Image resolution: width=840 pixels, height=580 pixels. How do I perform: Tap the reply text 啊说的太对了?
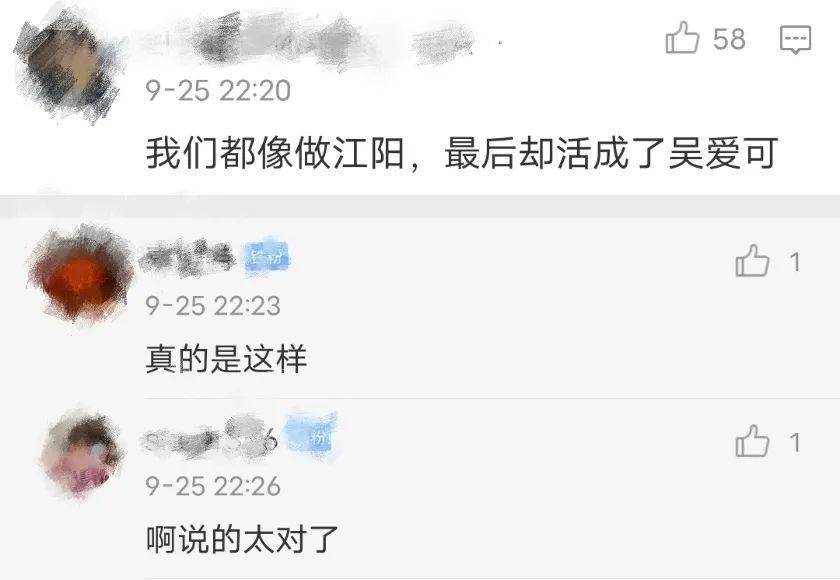(242, 539)
